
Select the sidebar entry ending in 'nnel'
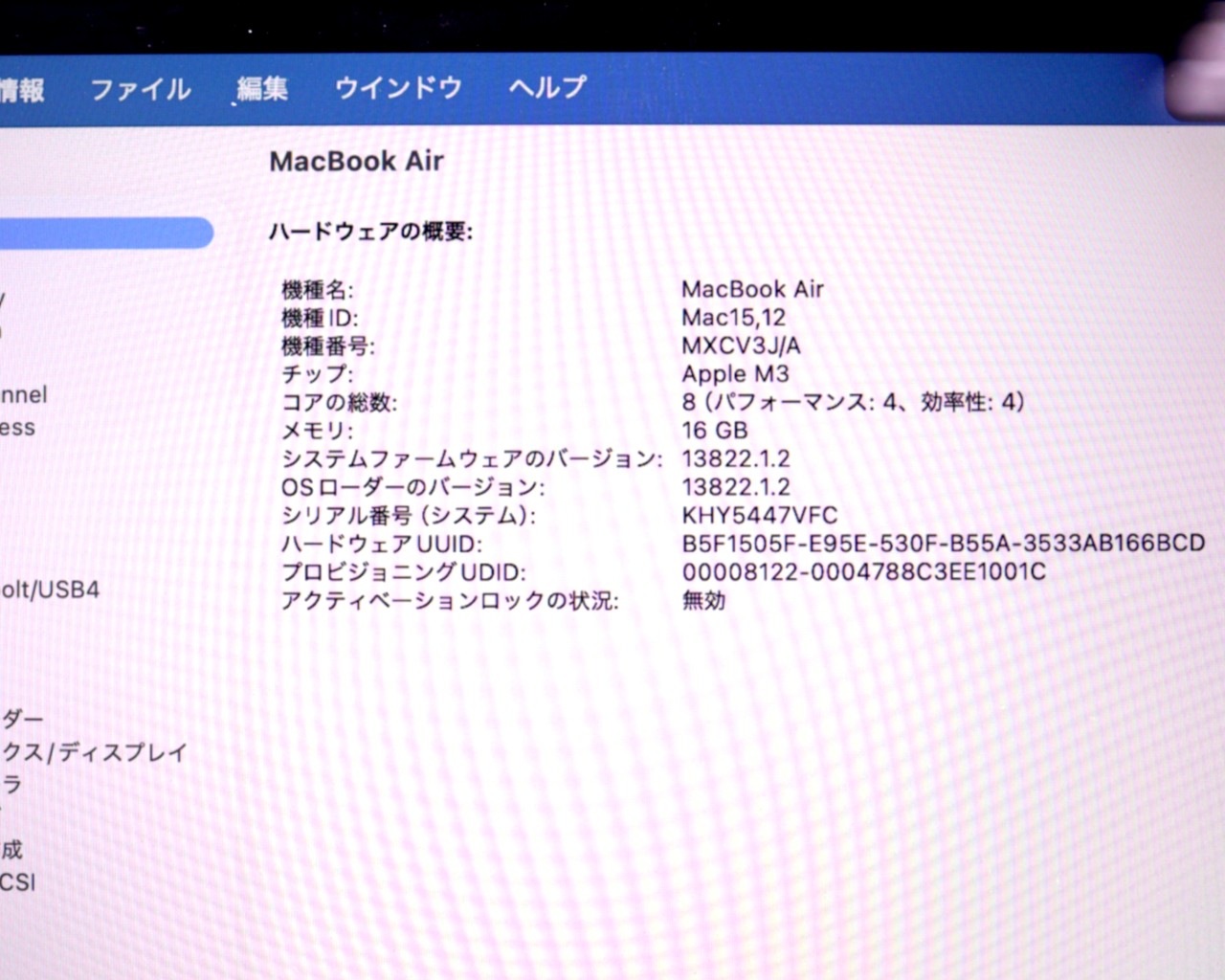point(23,394)
